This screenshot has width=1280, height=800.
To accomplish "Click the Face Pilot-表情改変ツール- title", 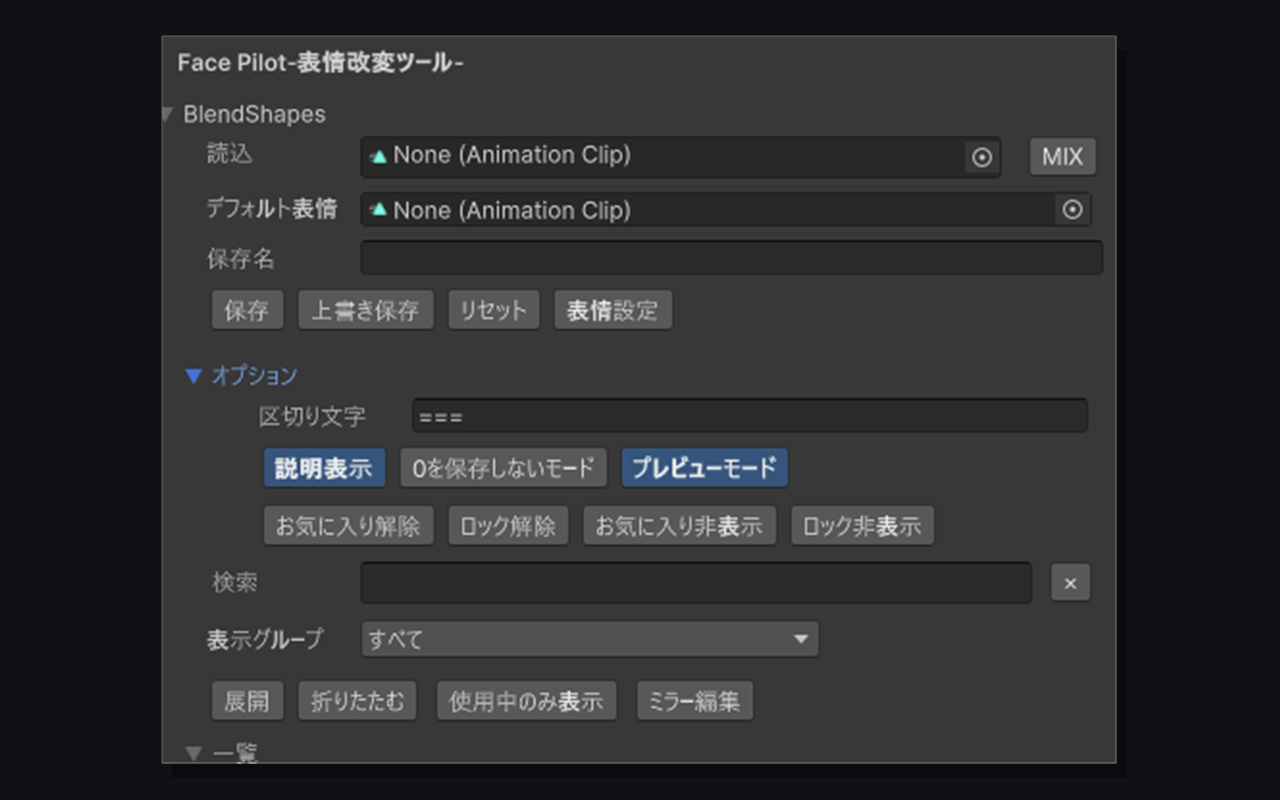I will [x=320, y=63].
